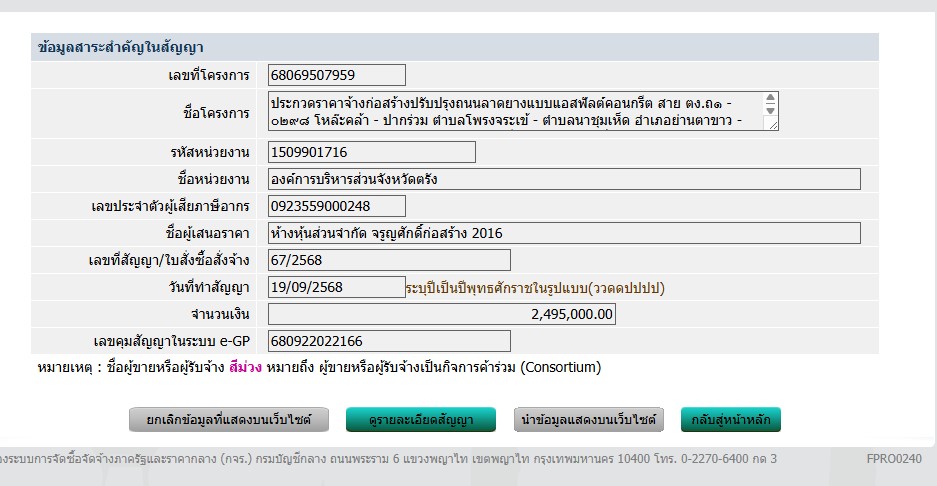This screenshot has width=937, height=486.
Task: Click นำข้อมูลแสดงบนเว็บไซต์ button
Action: (589, 420)
